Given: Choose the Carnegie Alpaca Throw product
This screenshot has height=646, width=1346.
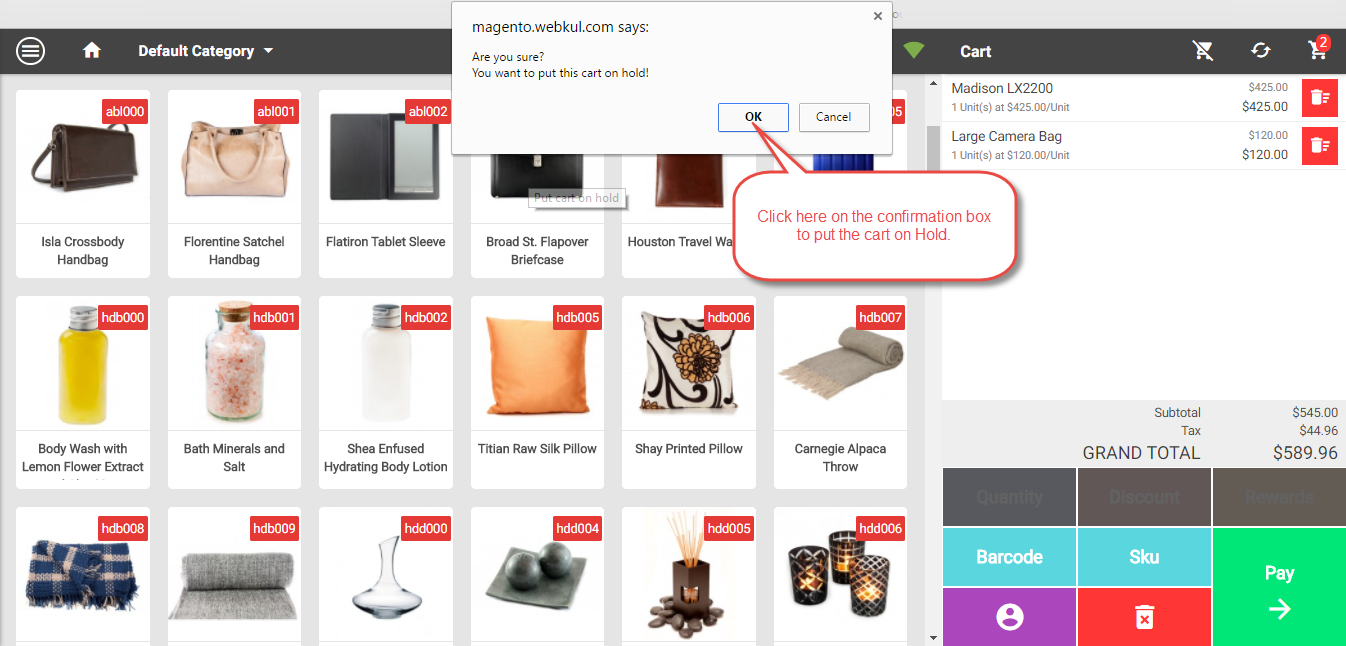Looking at the screenshot, I should pos(840,393).
